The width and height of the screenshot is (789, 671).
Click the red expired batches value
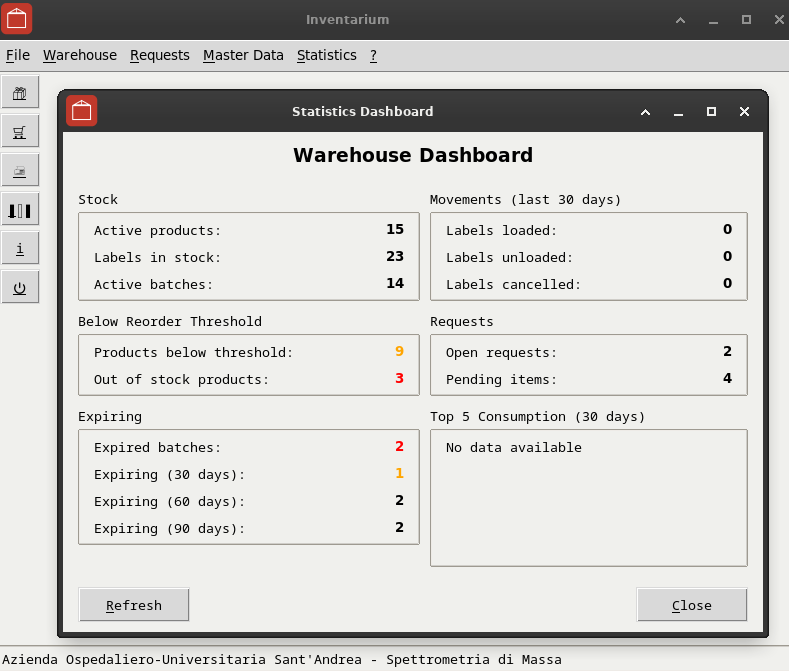tap(400, 446)
